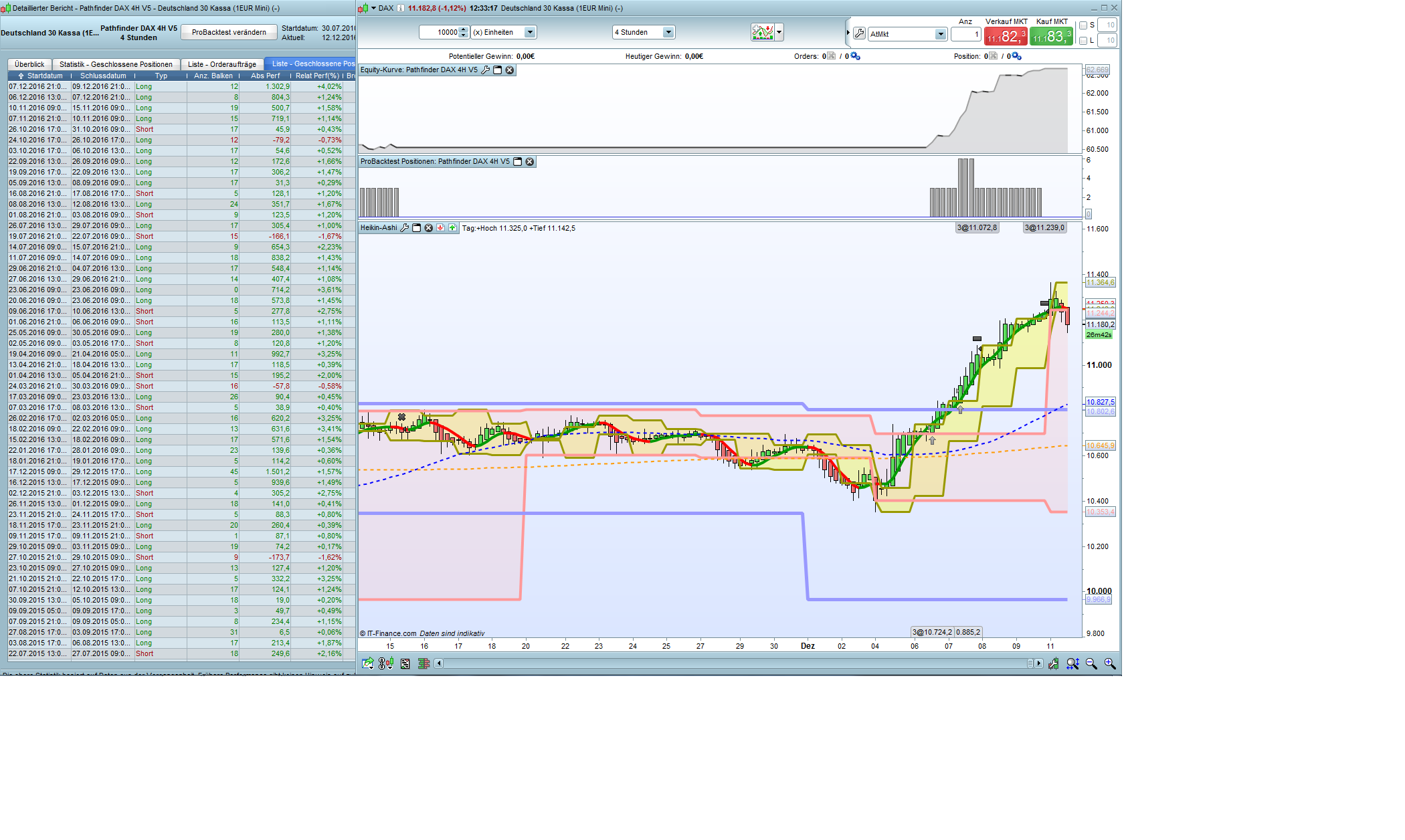Screen dimensions: 1405x840
Task: Close the Equity-Kurve panel
Action: coord(510,70)
